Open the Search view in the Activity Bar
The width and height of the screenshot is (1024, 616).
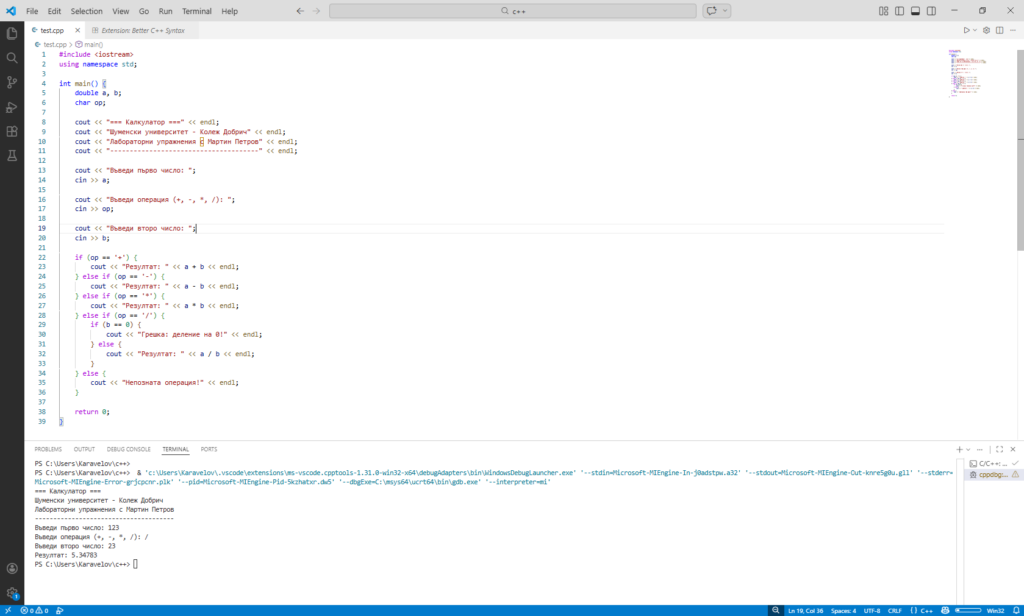(11, 57)
